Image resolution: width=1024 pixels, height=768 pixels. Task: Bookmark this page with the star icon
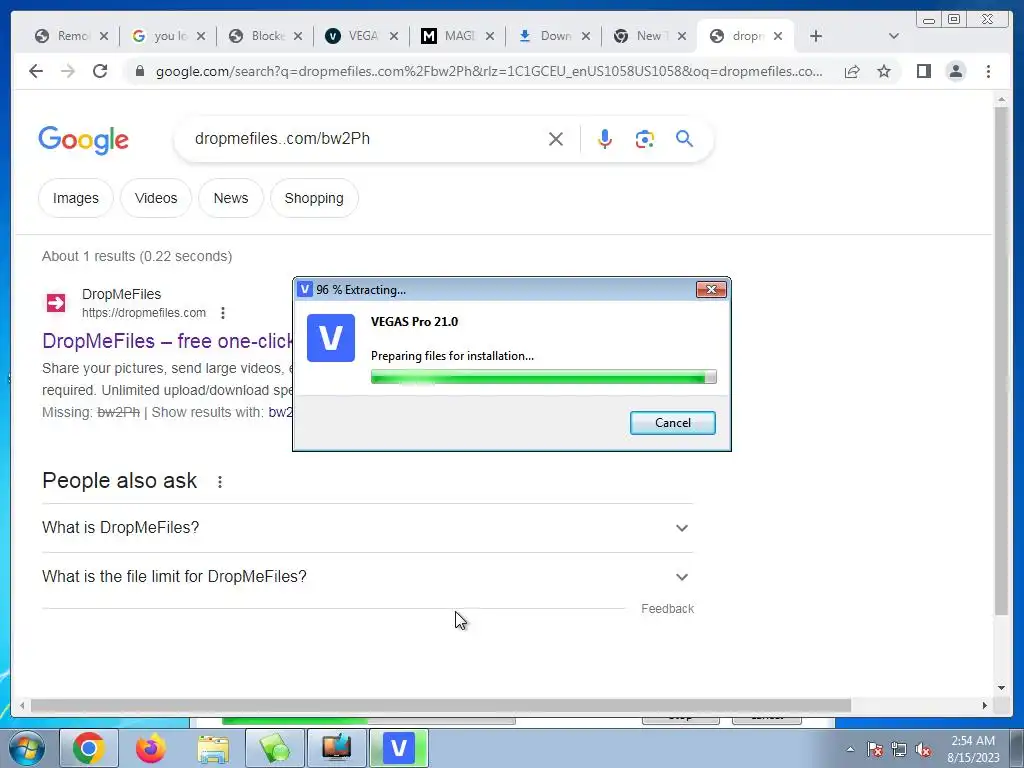[884, 71]
